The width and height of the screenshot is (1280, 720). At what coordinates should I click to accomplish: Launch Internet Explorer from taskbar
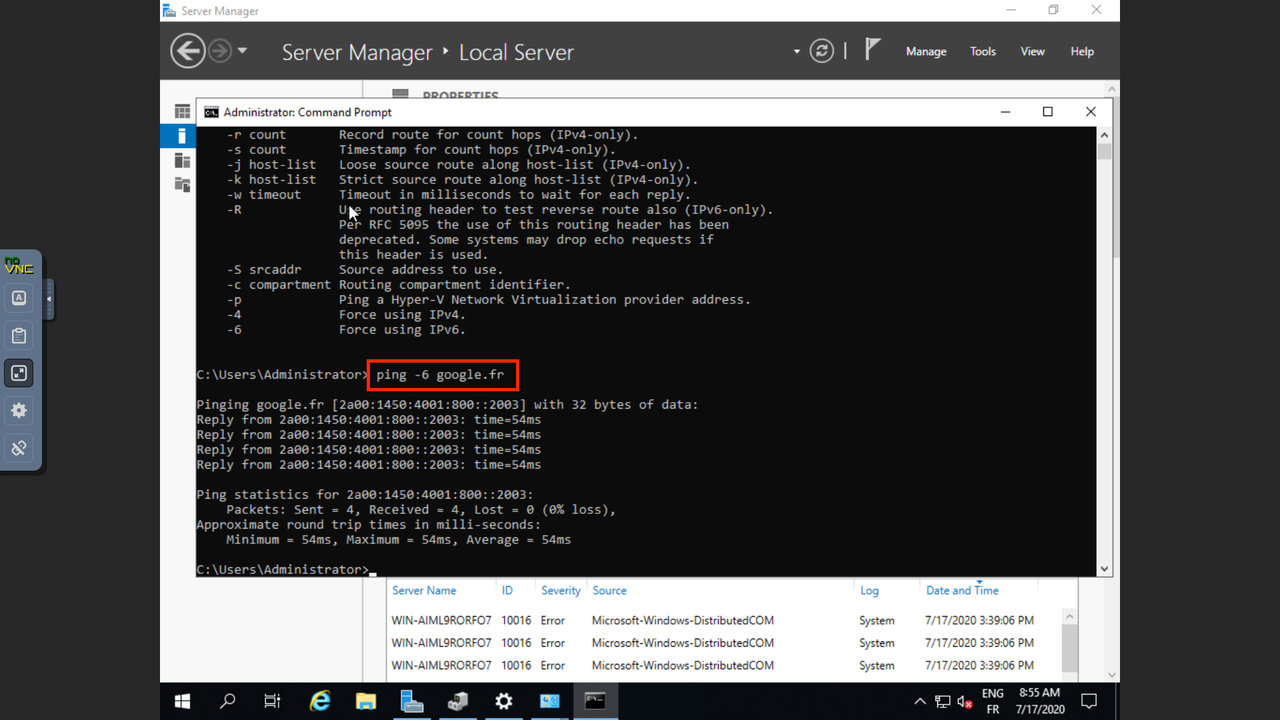pyautogui.click(x=320, y=701)
